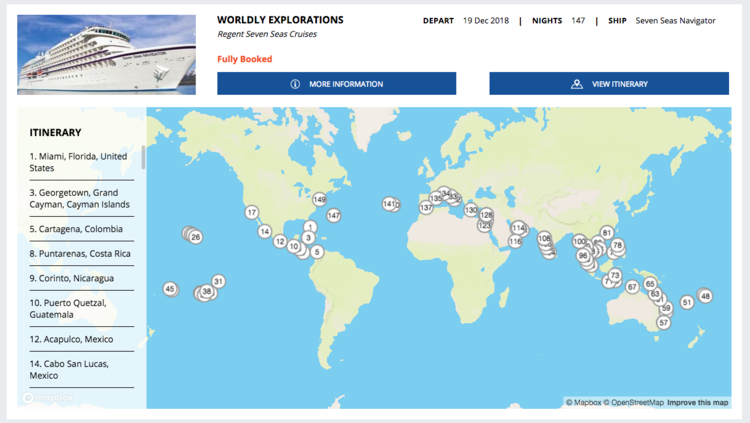This screenshot has height=423, width=750.
Task: Choose Puntarenas, Costa Rica in itinerary
Action: (81, 254)
